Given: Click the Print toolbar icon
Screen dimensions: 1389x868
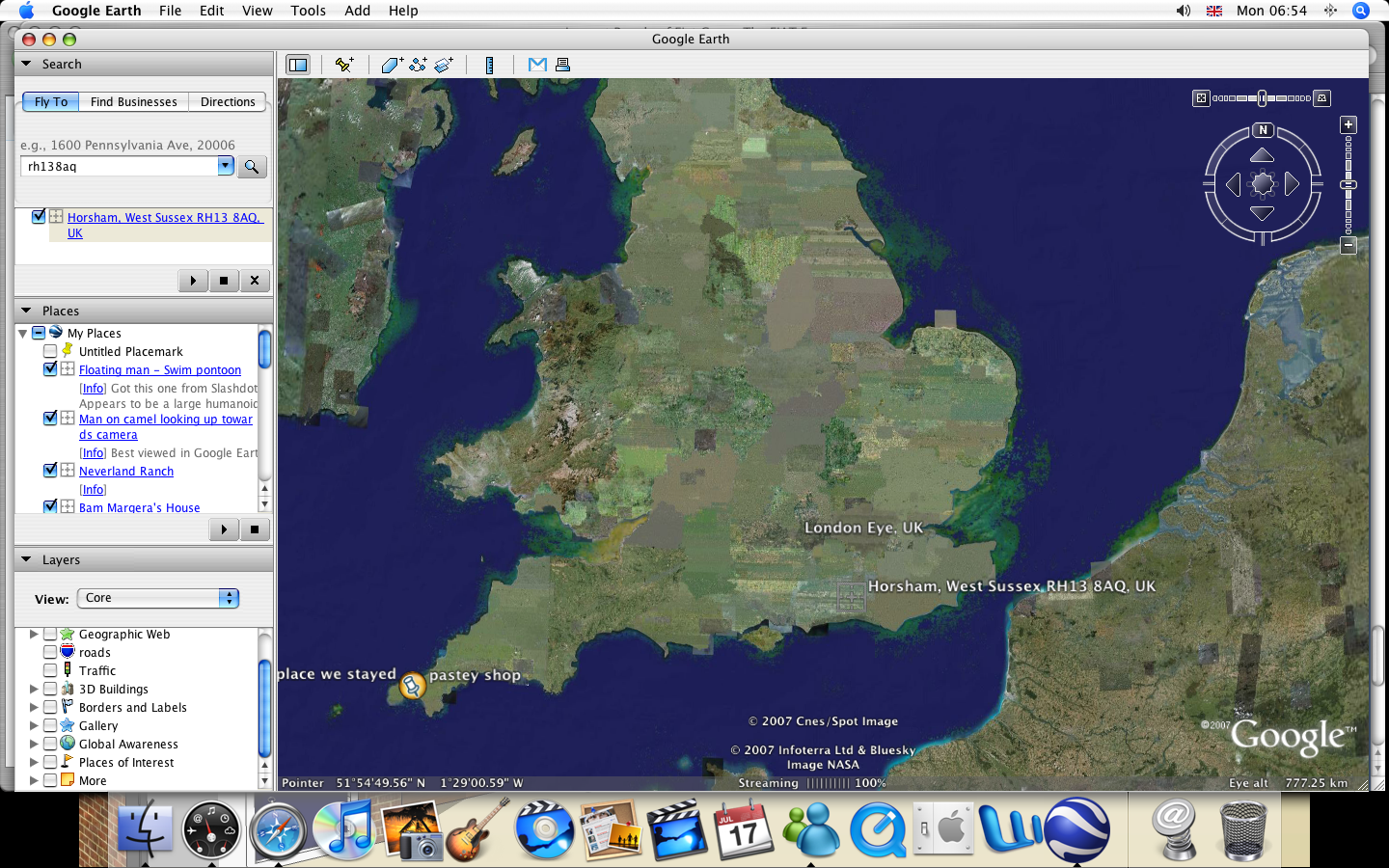Looking at the screenshot, I should pyautogui.click(x=563, y=65).
